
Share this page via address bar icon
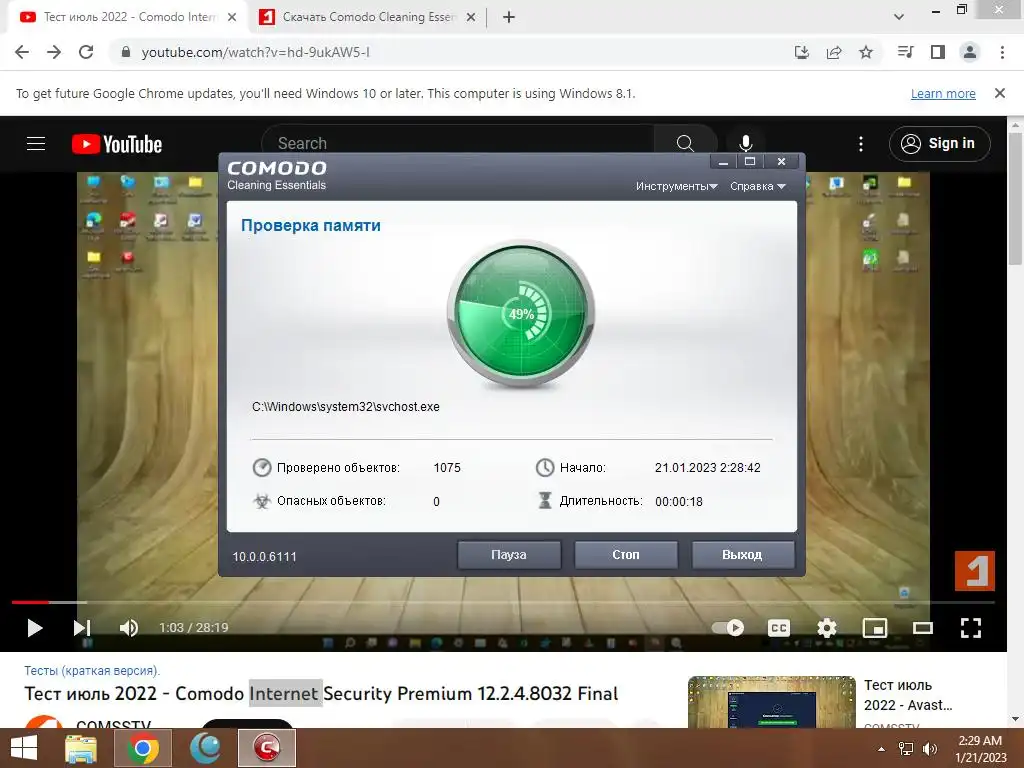[x=833, y=52]
